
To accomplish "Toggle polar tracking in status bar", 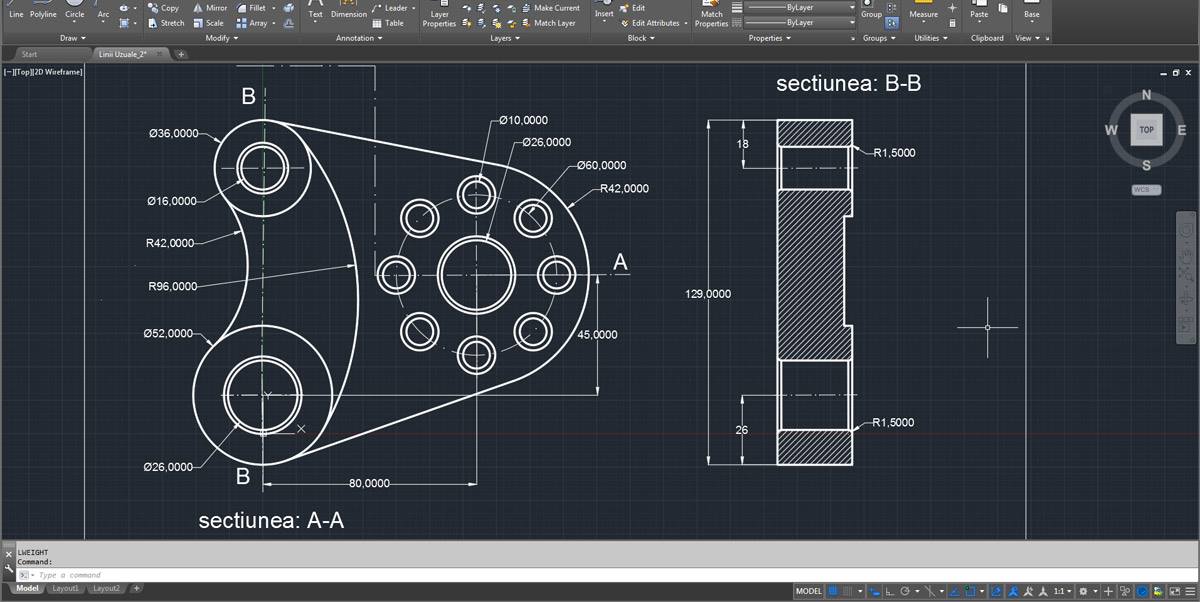I will tap(905, 591).
